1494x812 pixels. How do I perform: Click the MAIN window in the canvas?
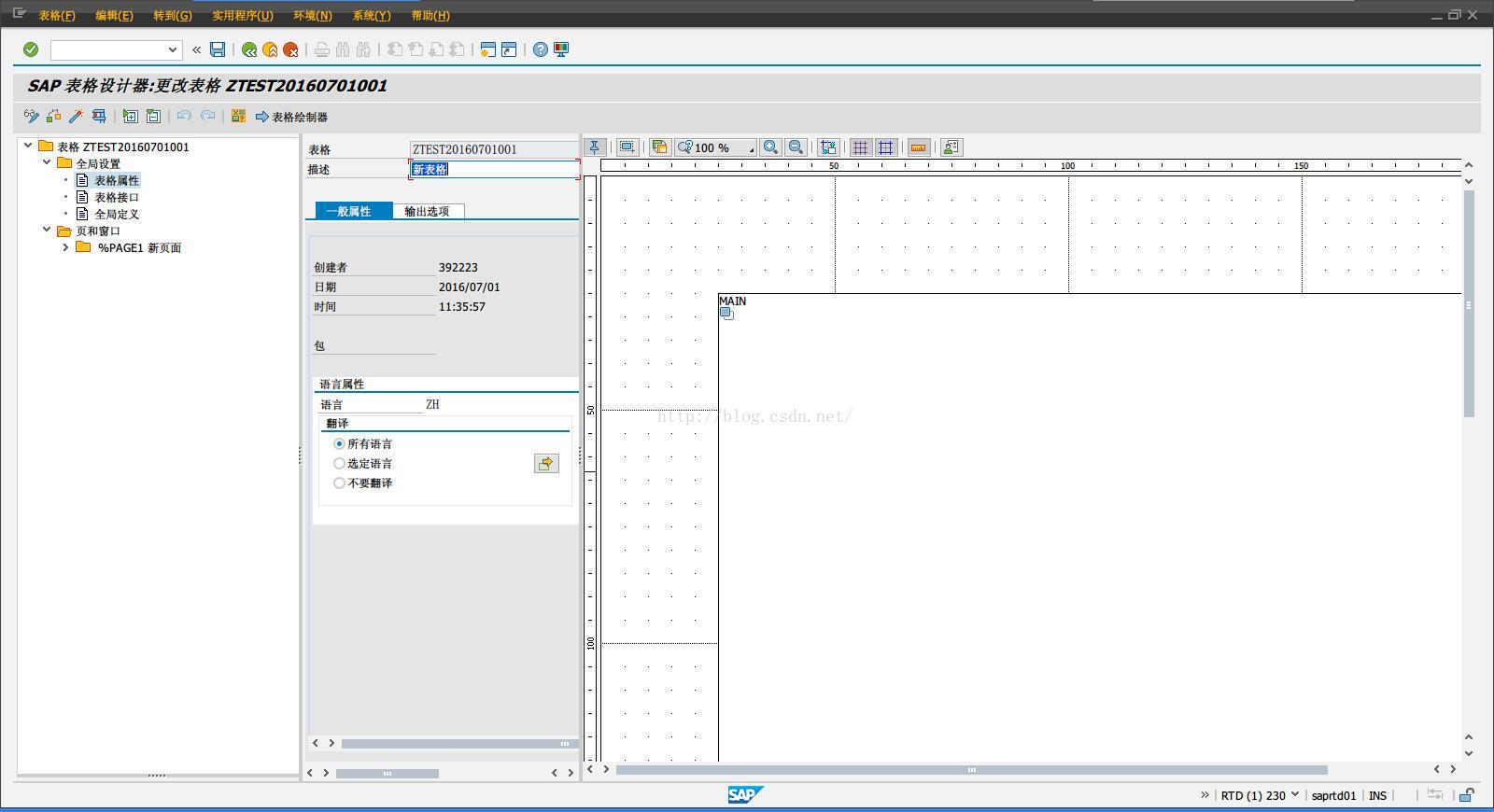[x=1089, y=527]
